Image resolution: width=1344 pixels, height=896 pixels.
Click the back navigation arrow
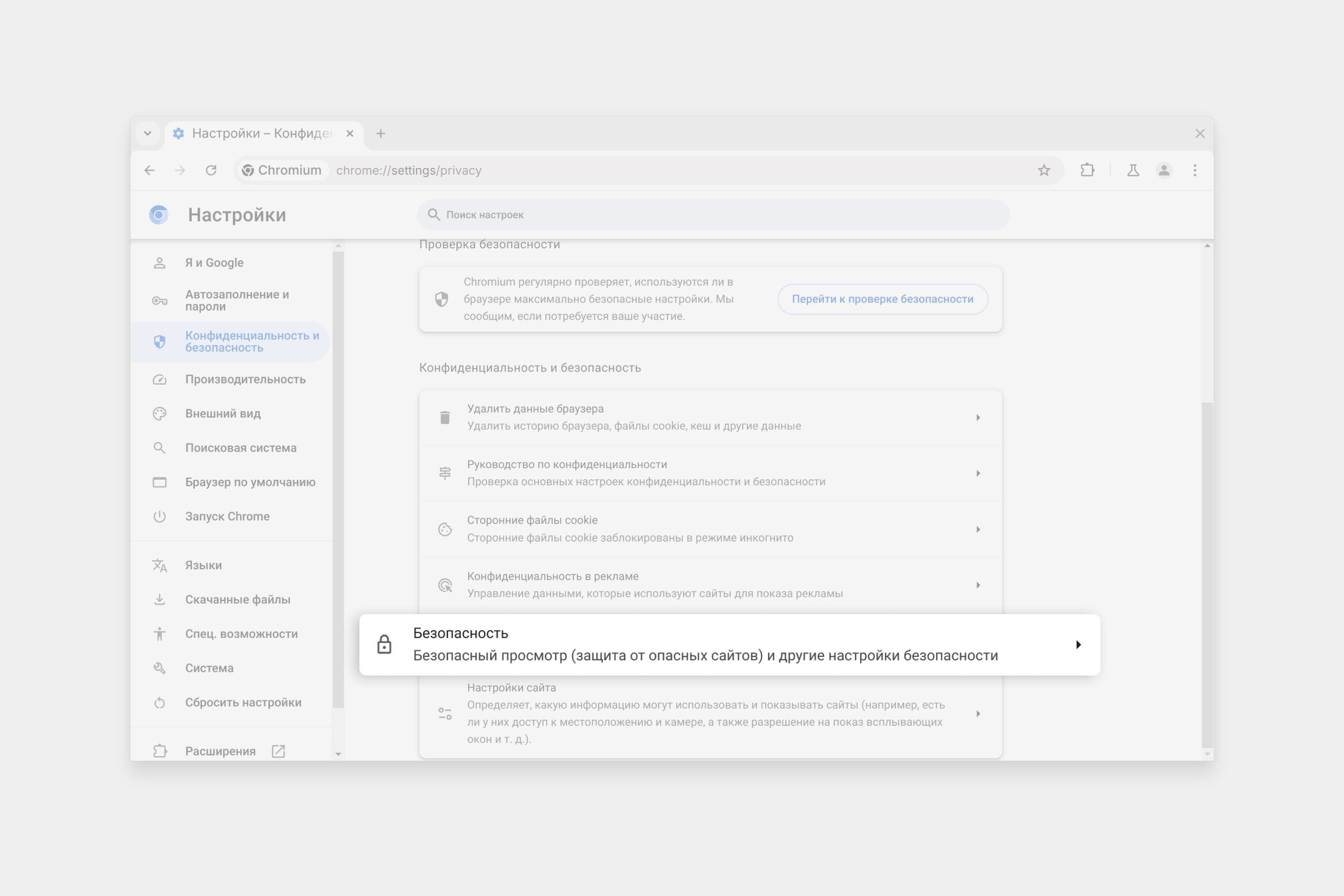coord(150,170)
